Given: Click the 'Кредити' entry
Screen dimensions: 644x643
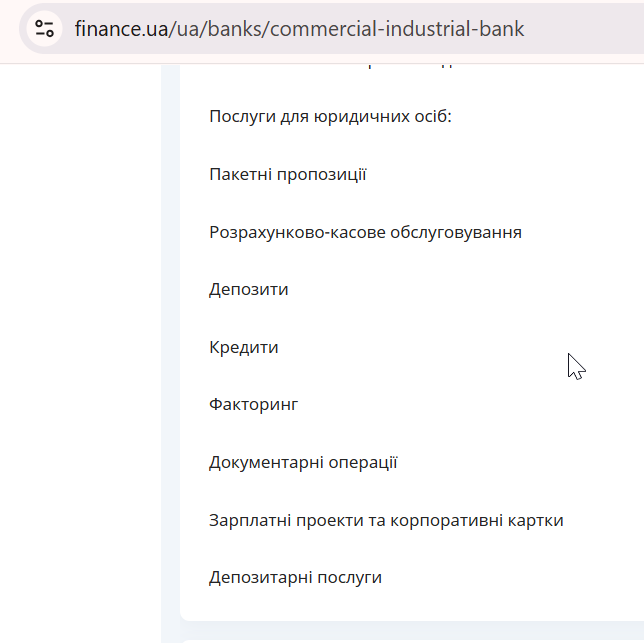Looking at the screenshot, I should point(244,348).
